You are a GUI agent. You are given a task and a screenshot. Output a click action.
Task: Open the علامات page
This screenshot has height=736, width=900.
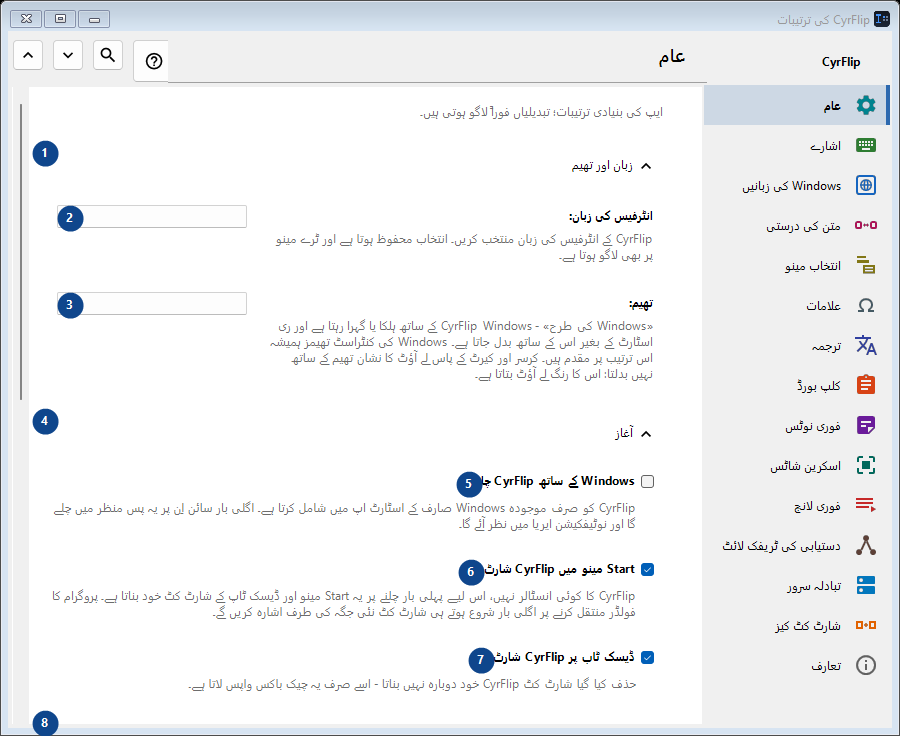797,305
